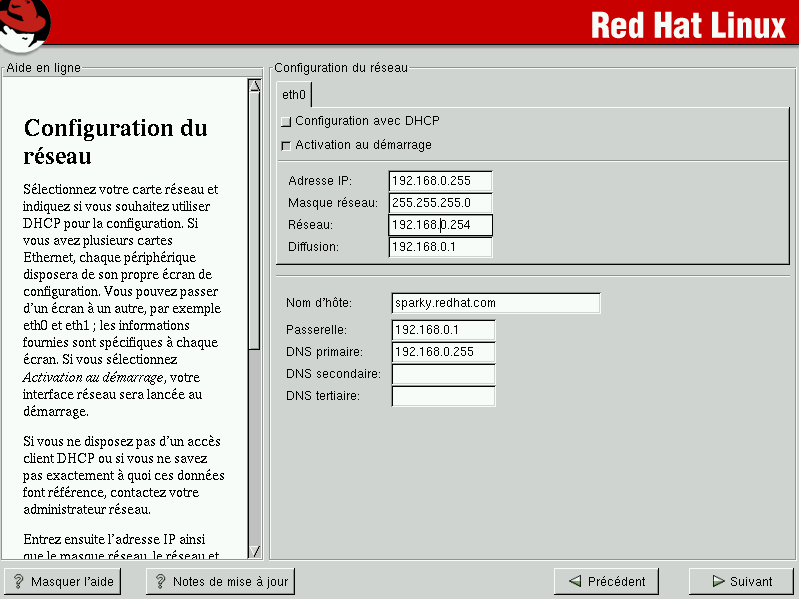Click the Nom d'hôte text field
The height and width of the screenshot is (599, 799).
pos(496,303)
